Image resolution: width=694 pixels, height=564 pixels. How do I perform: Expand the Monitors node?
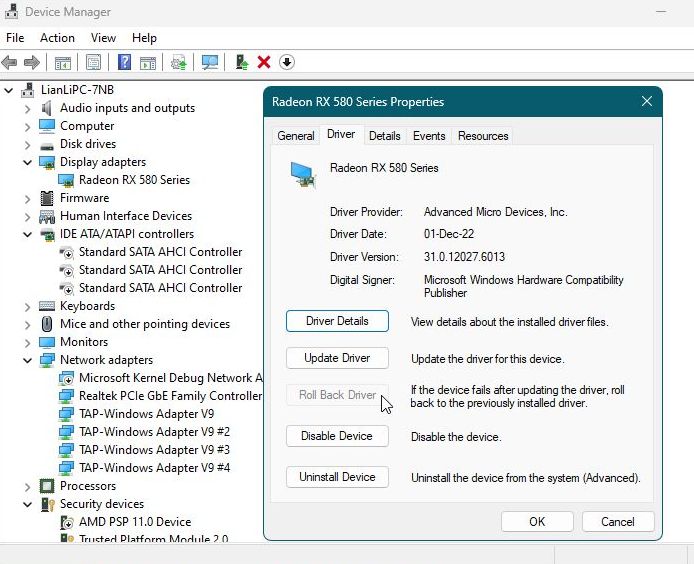pos(27,343)
